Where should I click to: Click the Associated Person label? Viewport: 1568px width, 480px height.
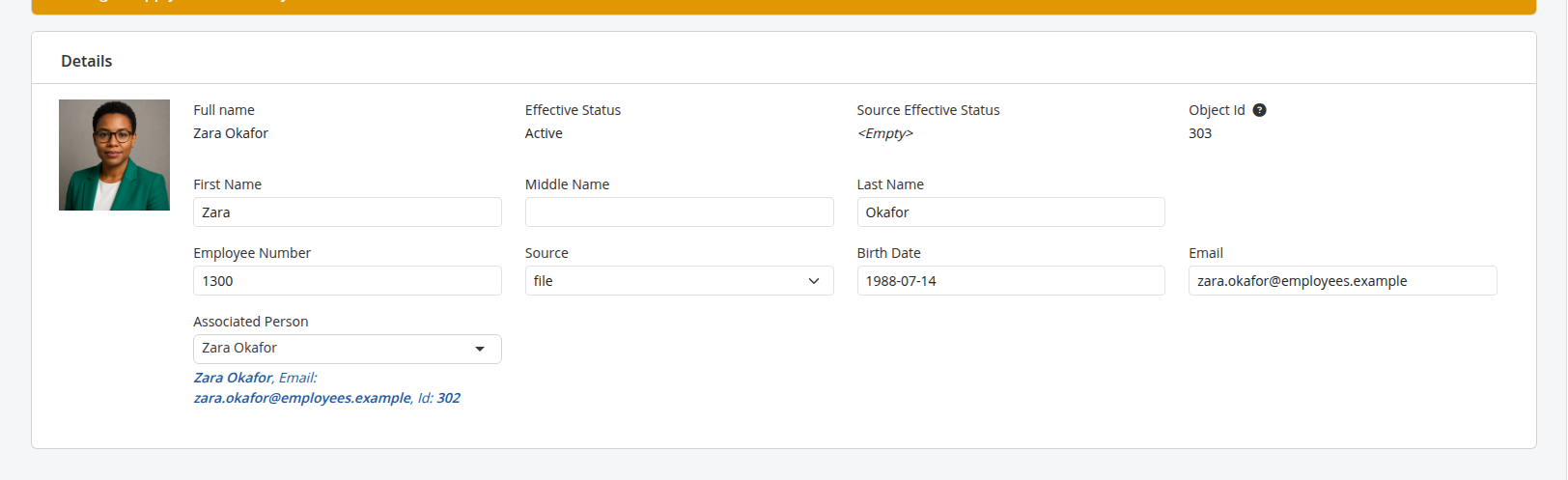(251, 322)
